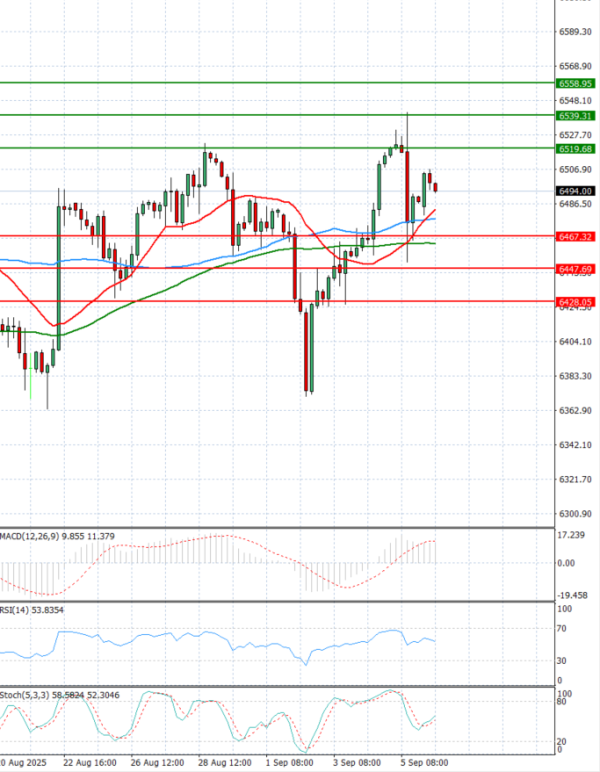Click the 6486.50 price scale value

575,204
